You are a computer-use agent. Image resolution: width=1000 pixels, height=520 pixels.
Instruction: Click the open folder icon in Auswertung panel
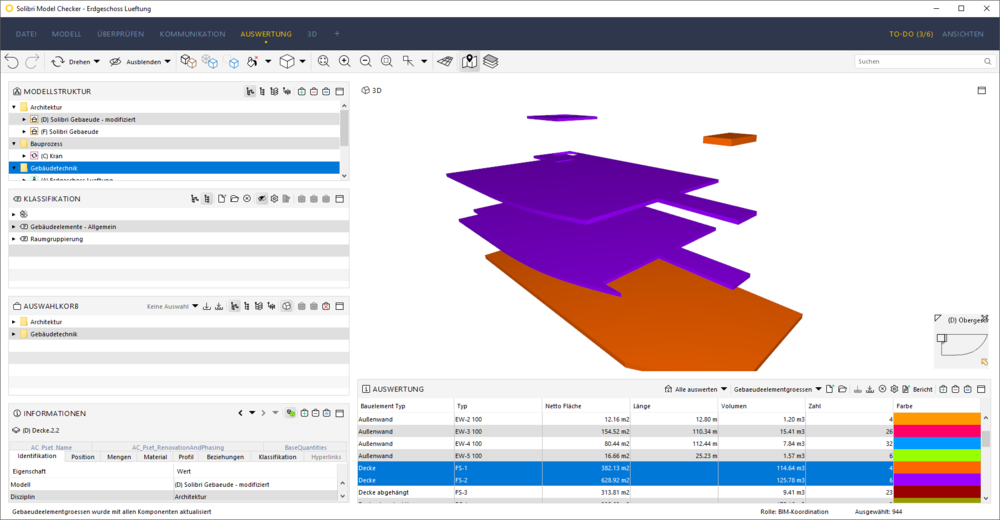click(x=843, y=388)
